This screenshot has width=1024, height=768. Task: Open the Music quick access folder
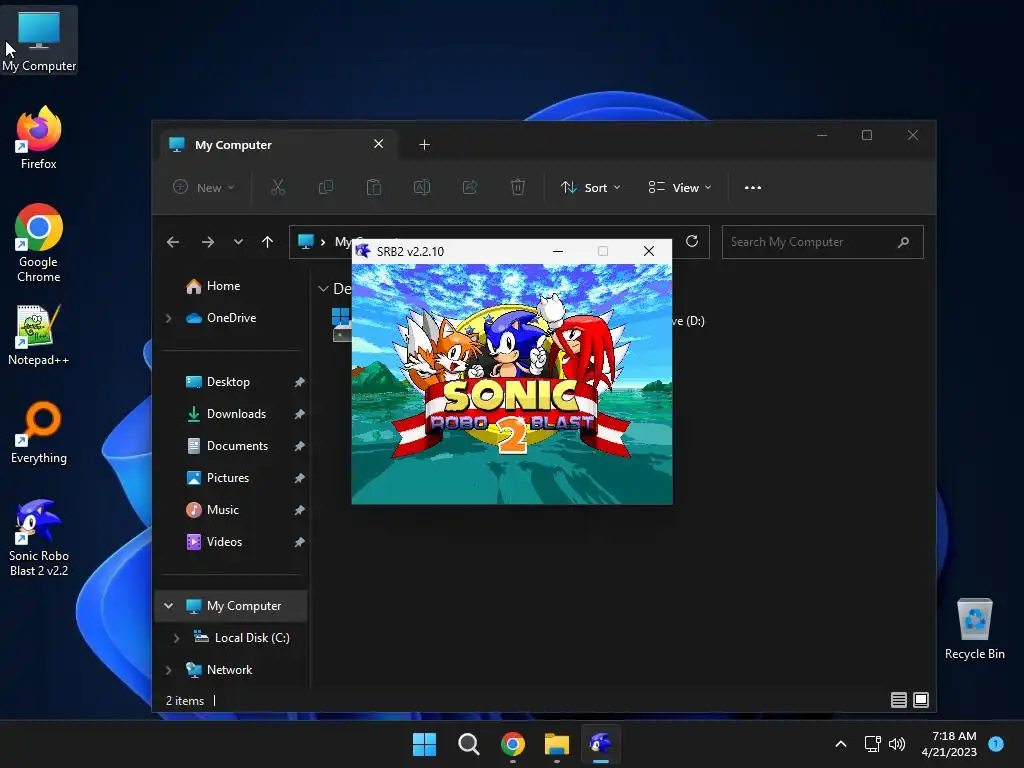(x=212, y=510)
